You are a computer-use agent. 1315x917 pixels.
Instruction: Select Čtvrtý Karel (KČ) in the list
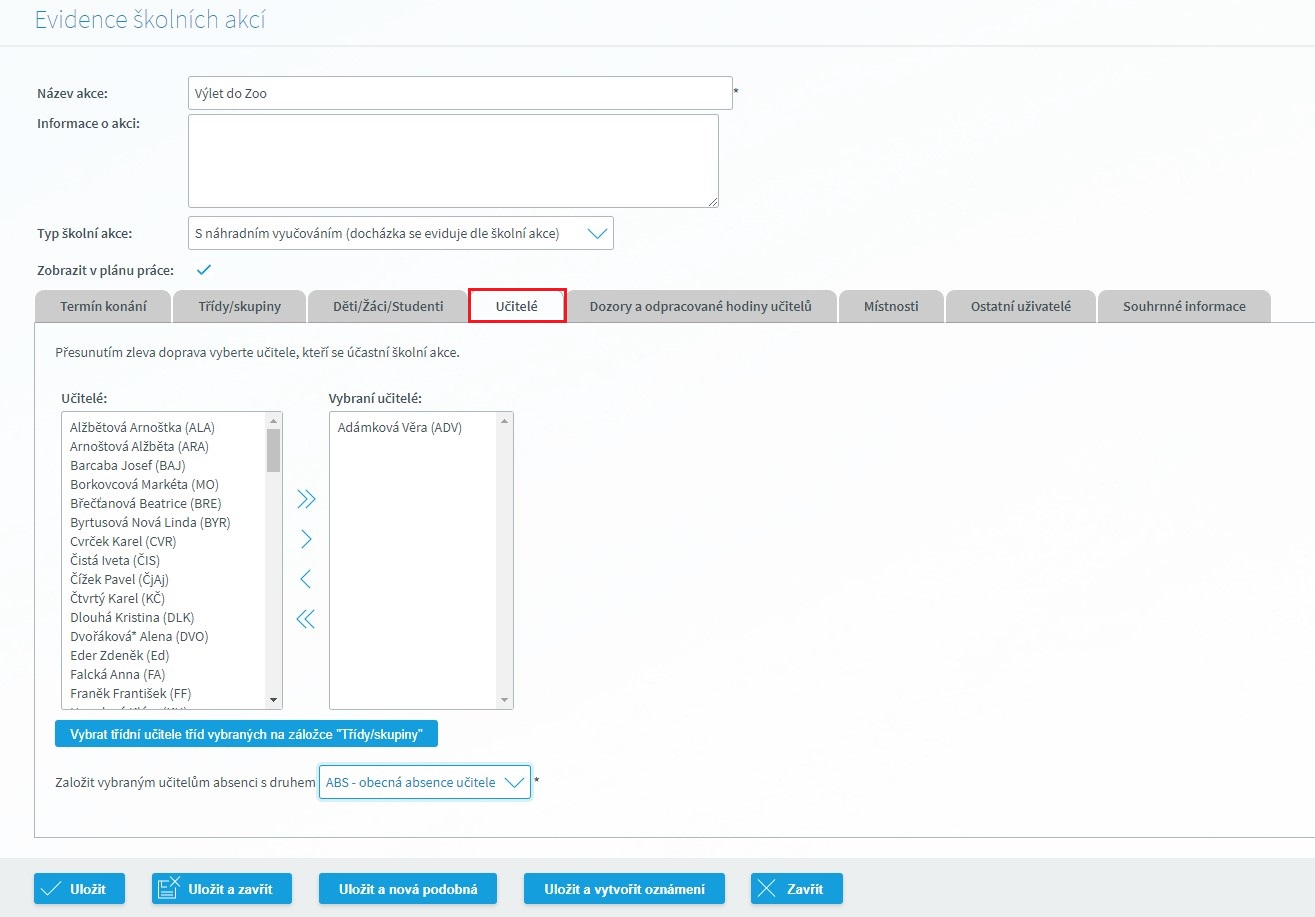click(x=117, y=598)
